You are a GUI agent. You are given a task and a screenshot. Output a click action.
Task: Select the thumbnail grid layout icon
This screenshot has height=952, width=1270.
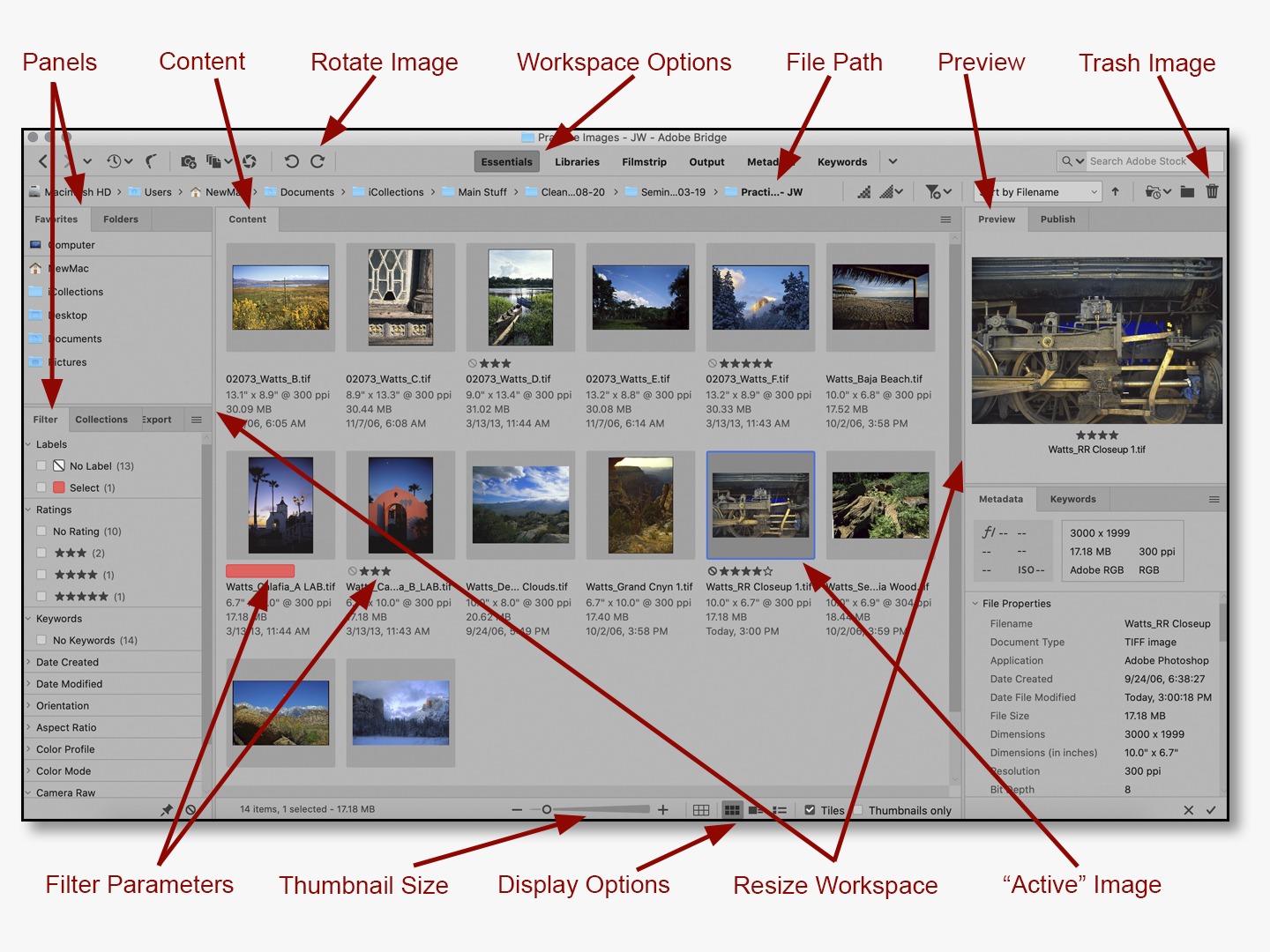(x=732, y=809)
